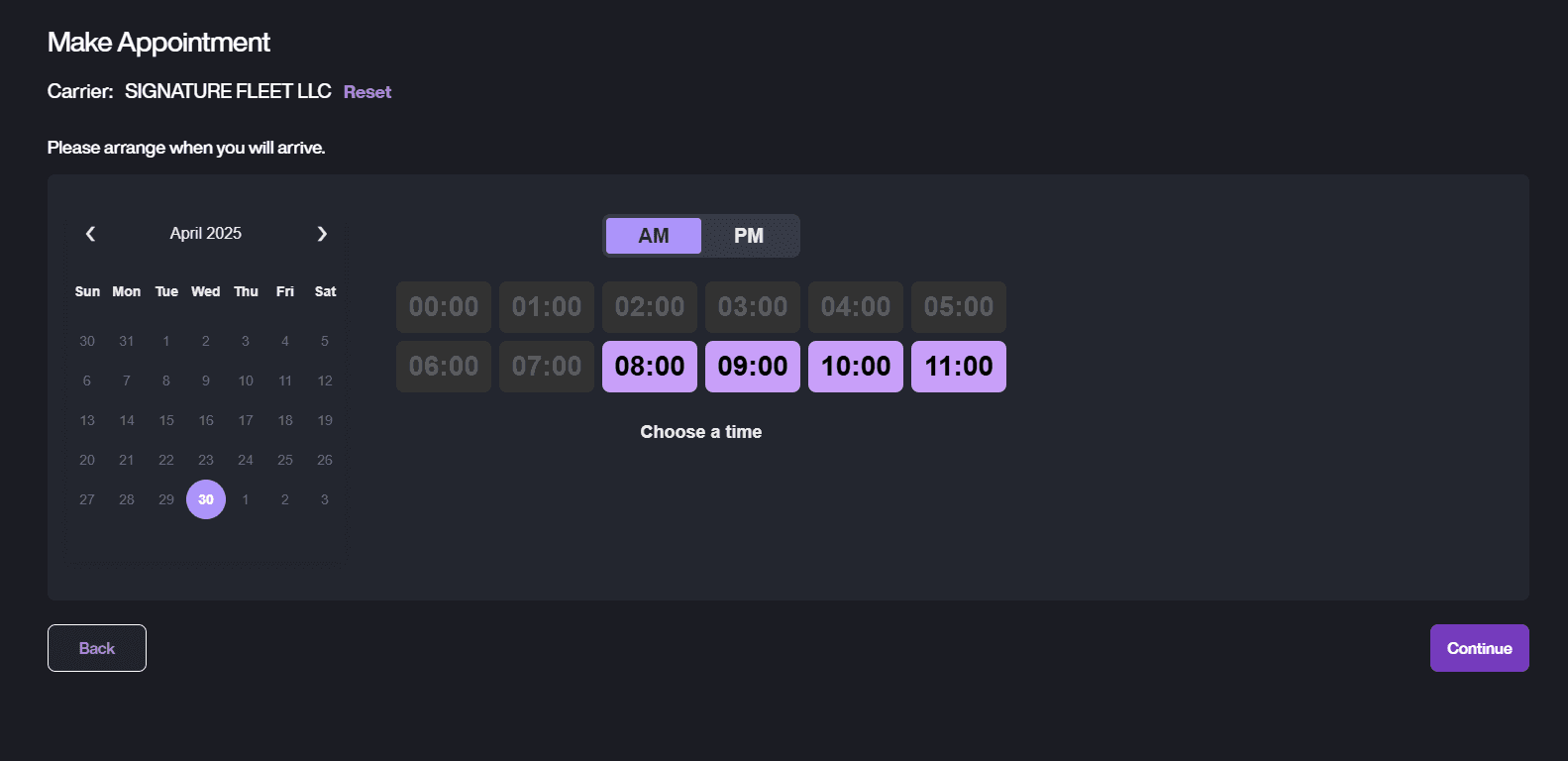Click the April 2025 month label
1568x761 pixels.
point(206,234)
